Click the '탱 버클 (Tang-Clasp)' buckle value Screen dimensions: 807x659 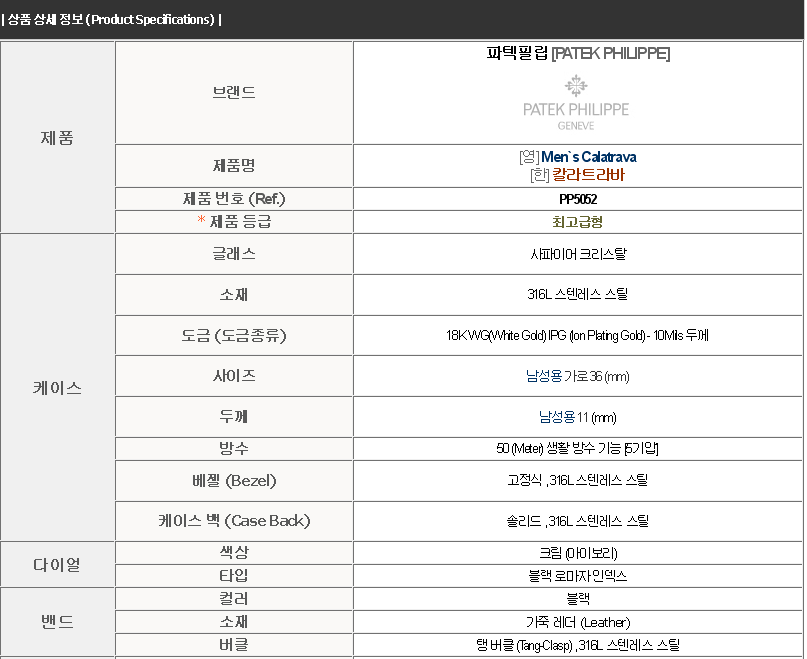[577, 645]
